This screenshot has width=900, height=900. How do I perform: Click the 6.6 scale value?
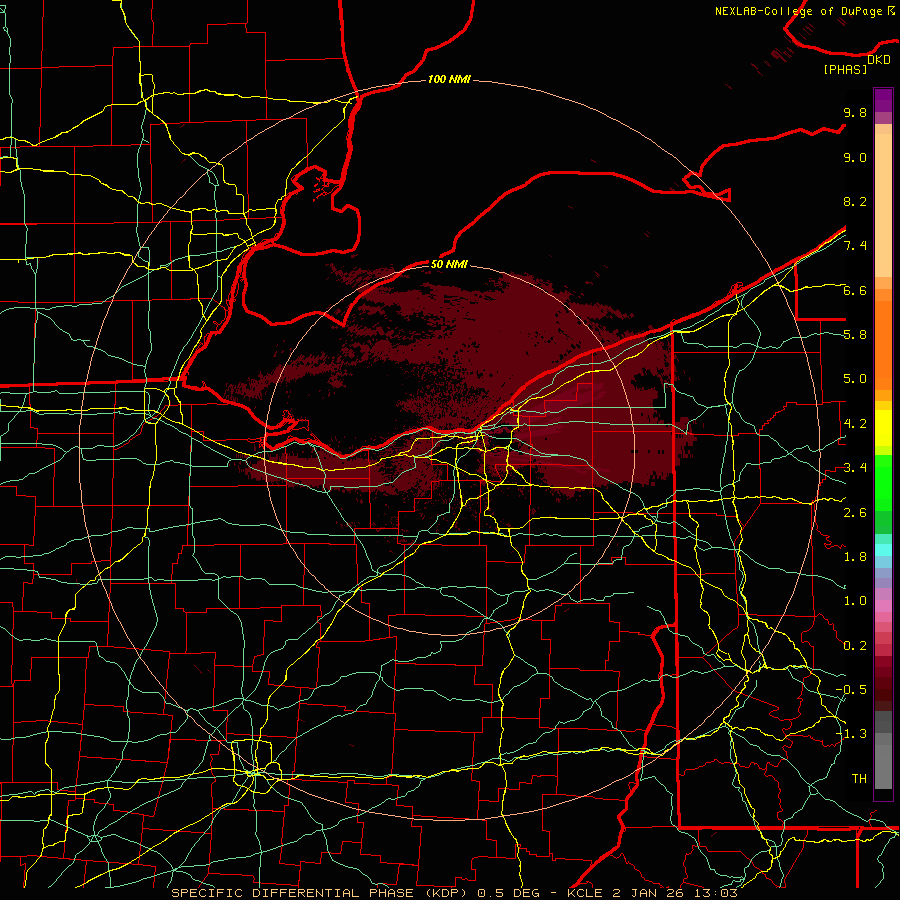[x=855, y=291]
